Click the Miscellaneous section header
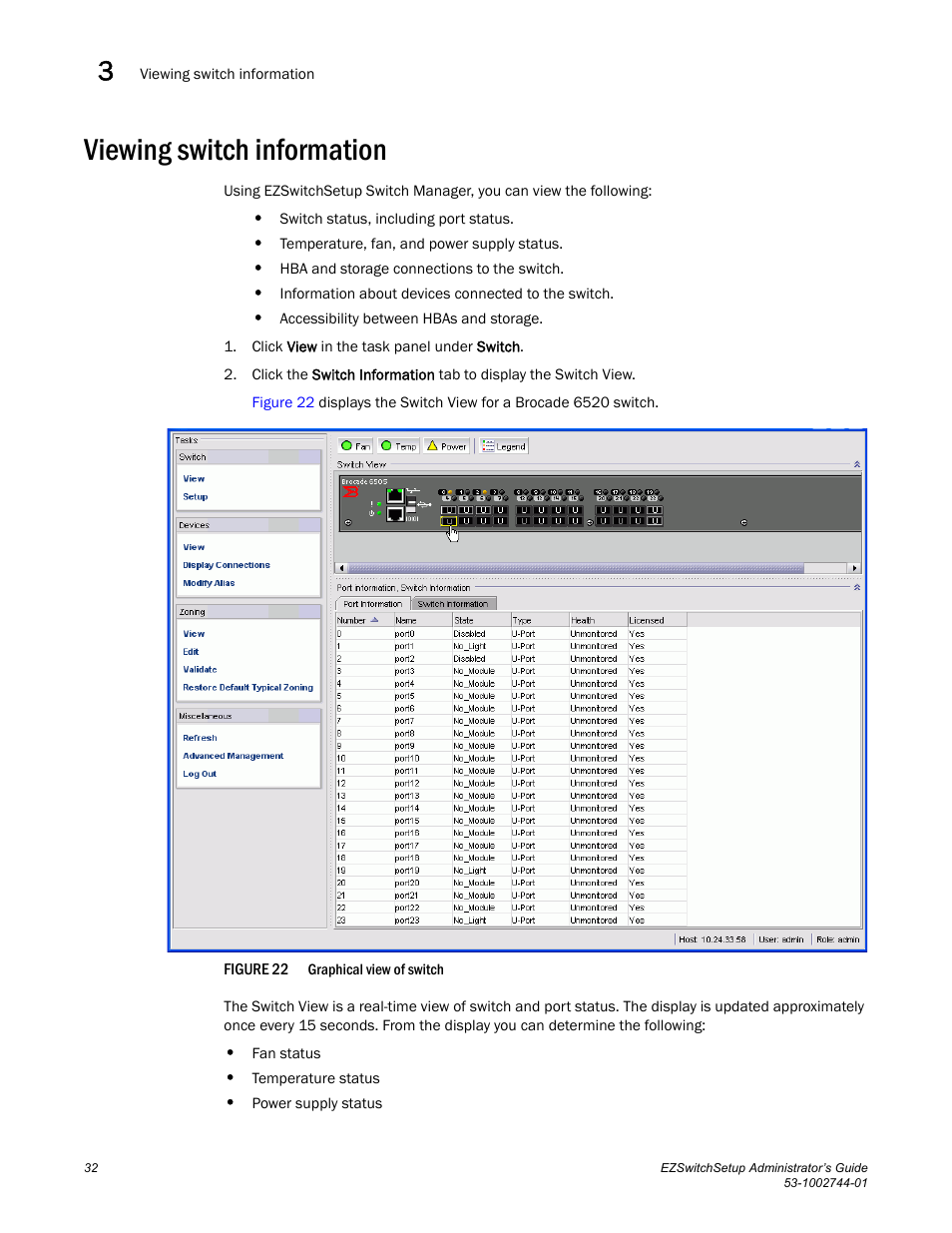 248,716
